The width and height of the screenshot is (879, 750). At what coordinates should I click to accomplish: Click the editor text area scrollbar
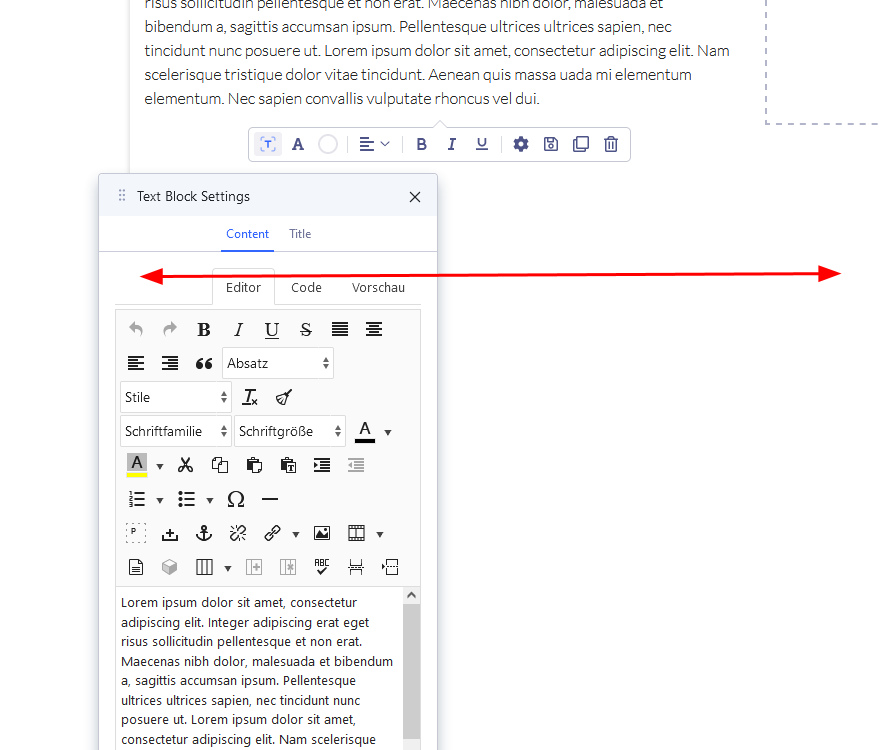pyautogui.click(x=412, y=670)
